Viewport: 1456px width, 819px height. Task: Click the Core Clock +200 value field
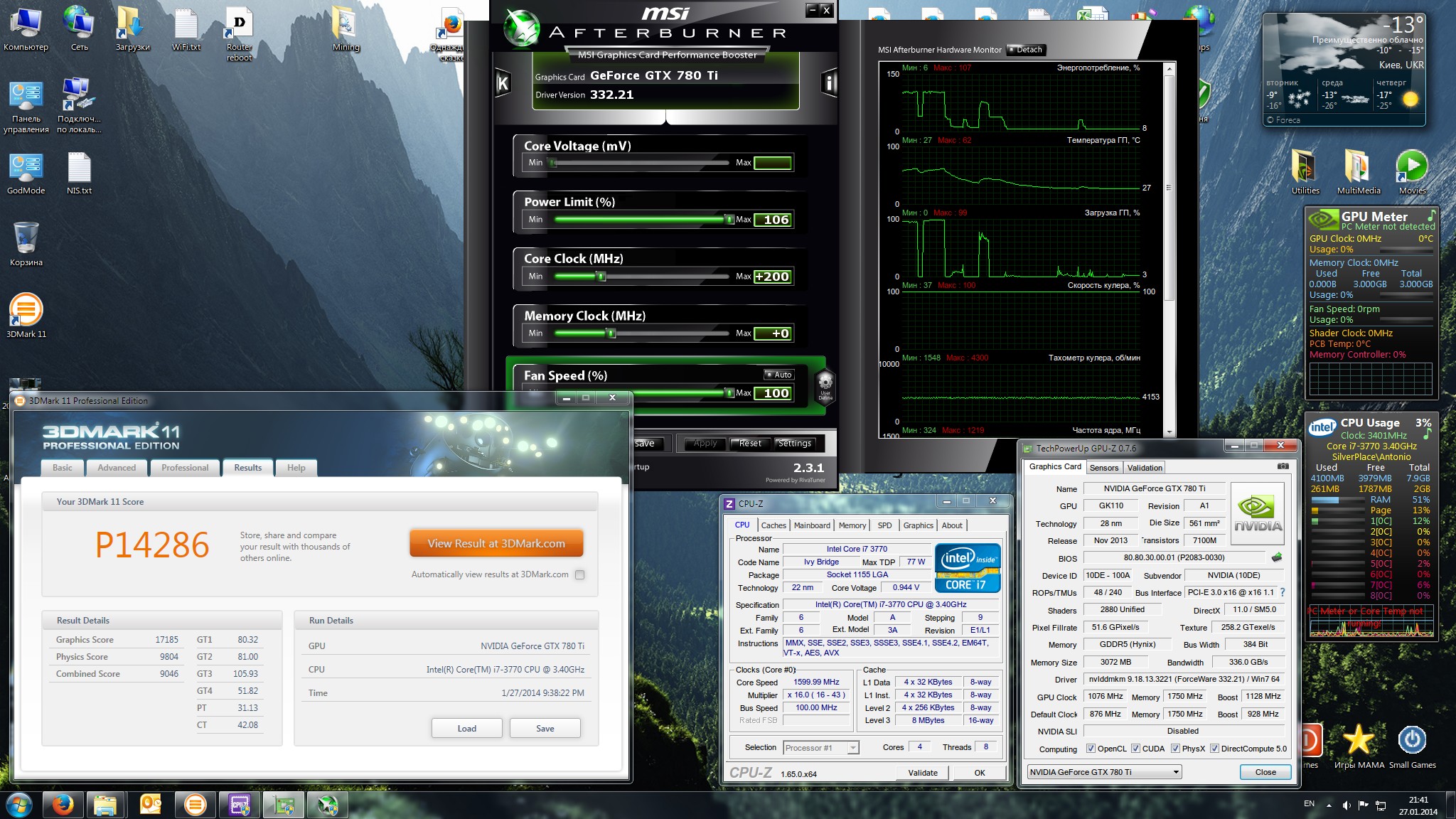click(772, 277)
